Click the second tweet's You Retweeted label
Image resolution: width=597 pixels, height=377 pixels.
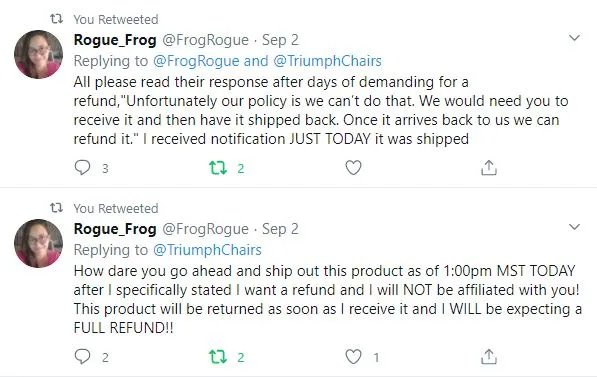[x=116, y=208]
